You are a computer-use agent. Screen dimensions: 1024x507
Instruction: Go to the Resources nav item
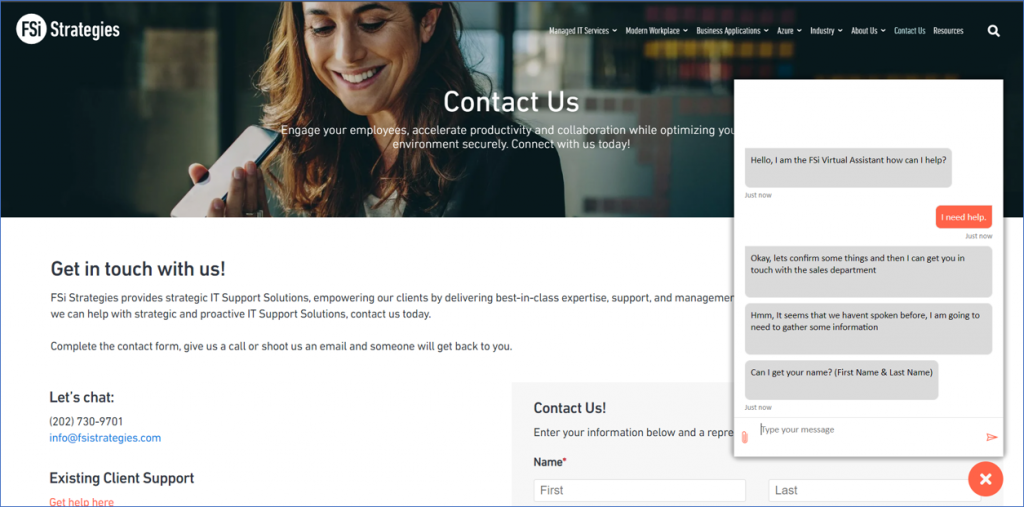point(948,31)
